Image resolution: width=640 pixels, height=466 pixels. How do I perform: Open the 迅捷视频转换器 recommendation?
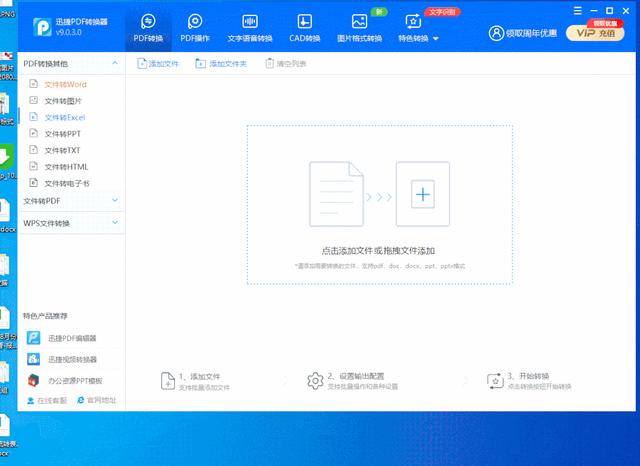[71, 359]
